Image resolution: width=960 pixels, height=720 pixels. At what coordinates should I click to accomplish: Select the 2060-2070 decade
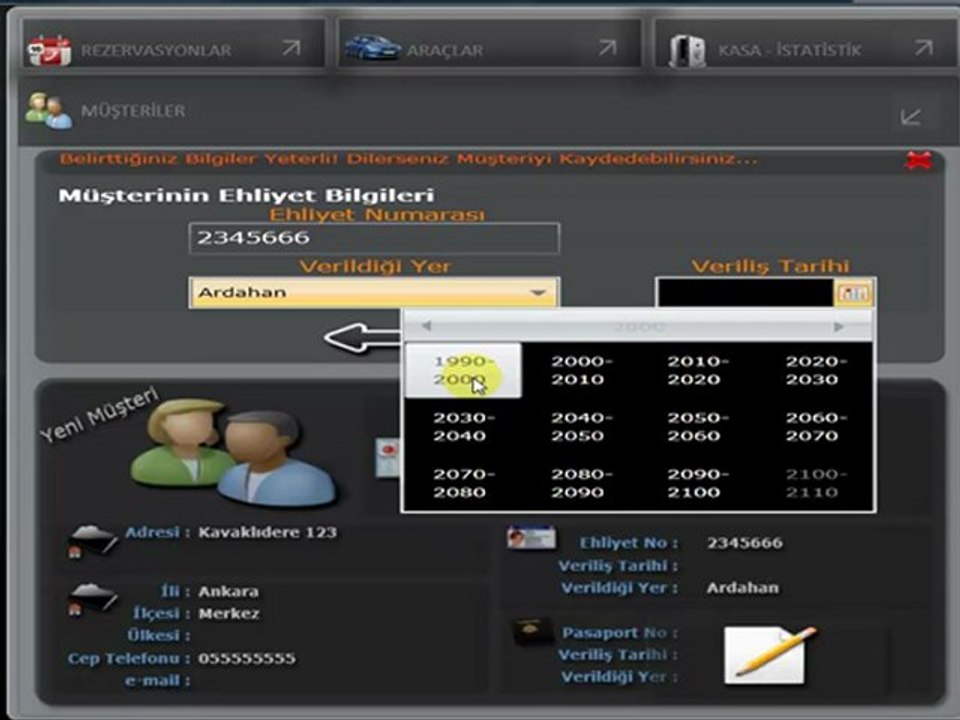coord(816,427)
